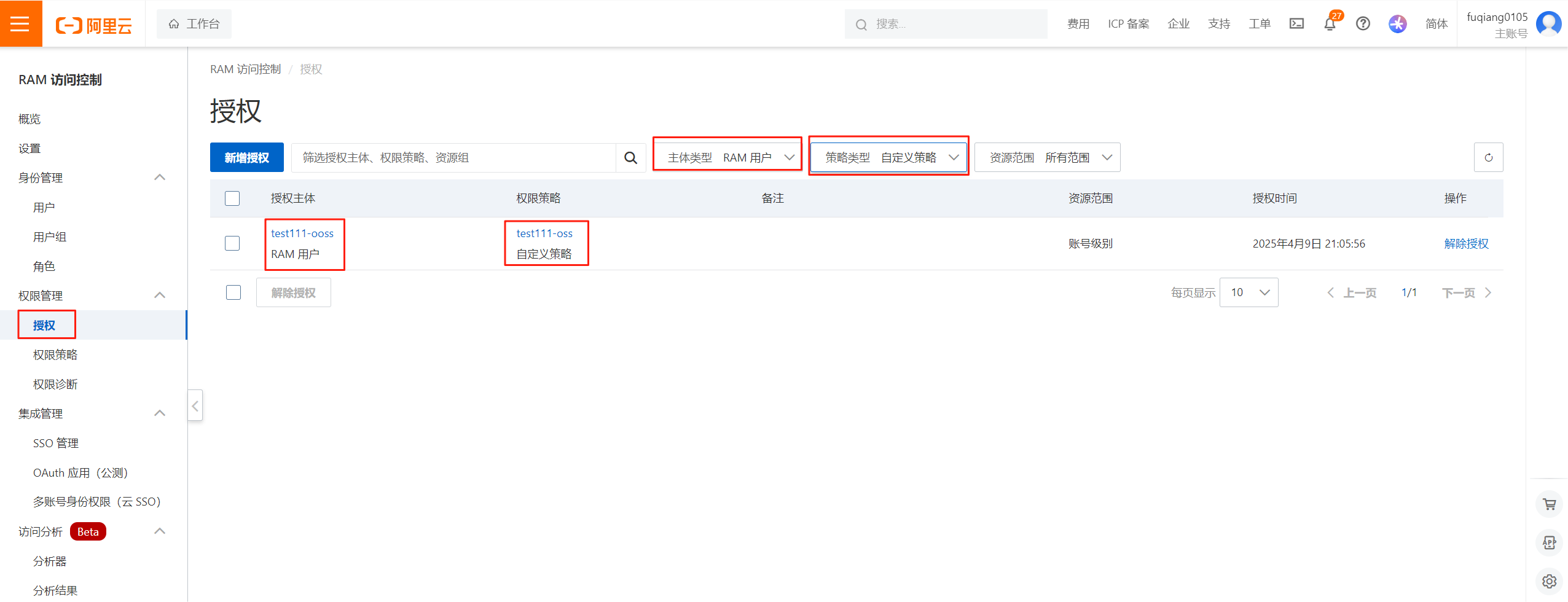
Task: Check the test111-ooss row checkbox
Action: pyautogui.click(x=232, y=243)
